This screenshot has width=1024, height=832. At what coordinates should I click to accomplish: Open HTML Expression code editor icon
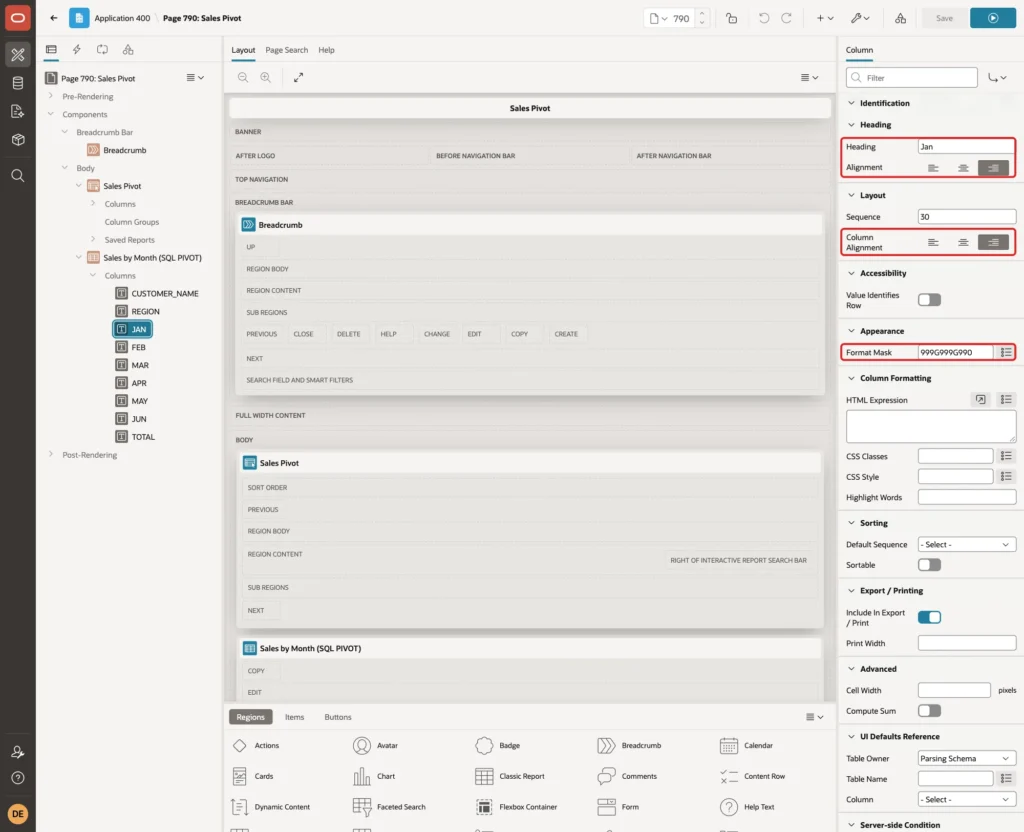(x=980, y=400)
